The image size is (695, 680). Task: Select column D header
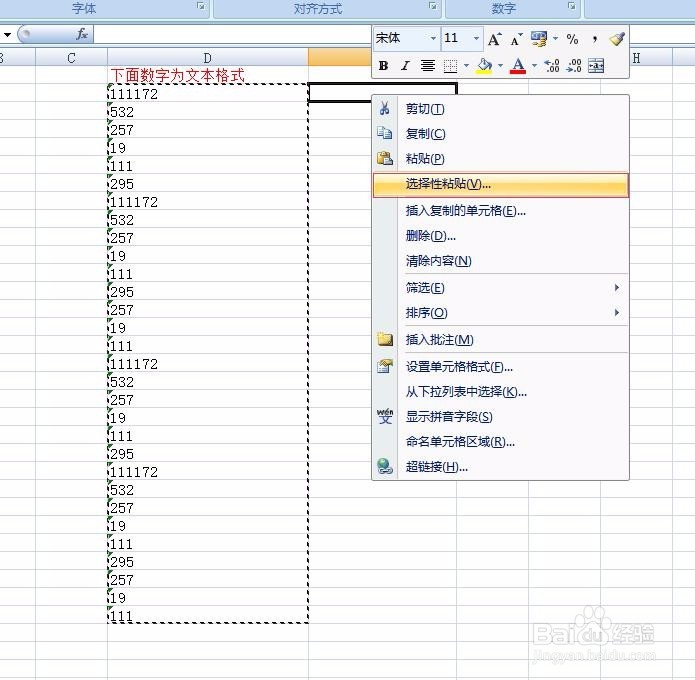pyautogui.click(x=207, y=58)
